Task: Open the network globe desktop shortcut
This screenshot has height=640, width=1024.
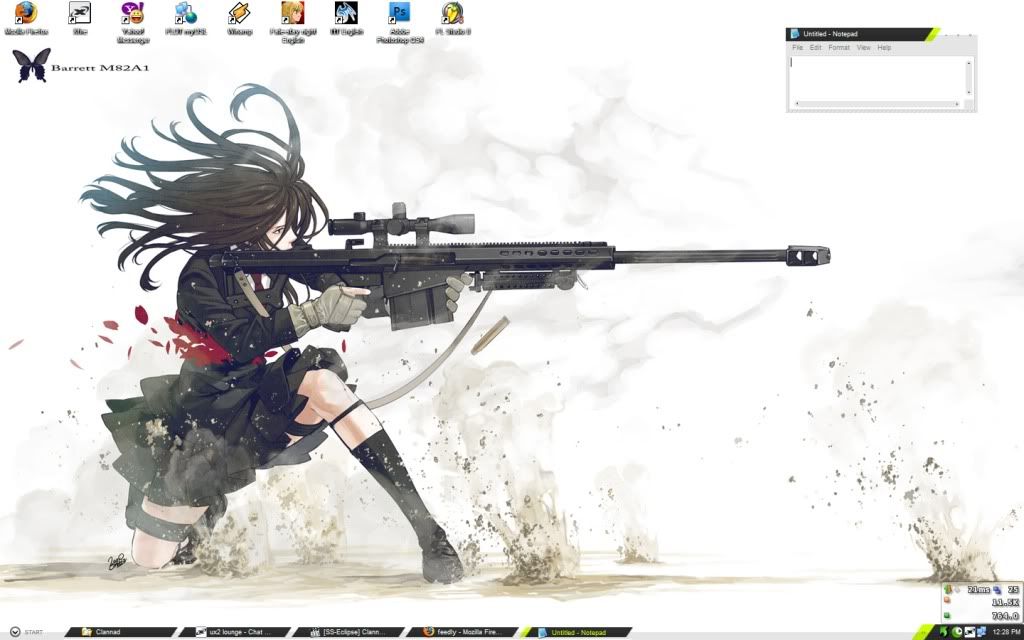Action: [x=186, y=18]
